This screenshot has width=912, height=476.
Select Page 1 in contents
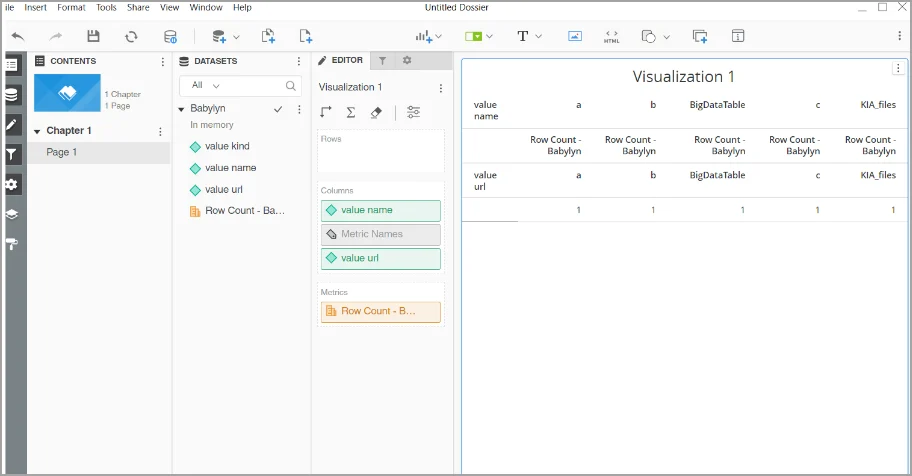[99, 152]
